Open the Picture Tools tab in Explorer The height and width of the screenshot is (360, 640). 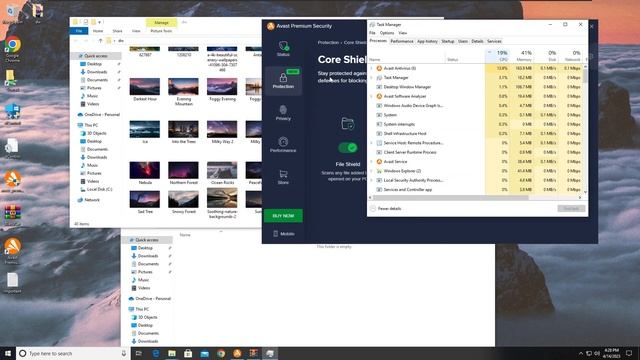click(x=161, y=31)
